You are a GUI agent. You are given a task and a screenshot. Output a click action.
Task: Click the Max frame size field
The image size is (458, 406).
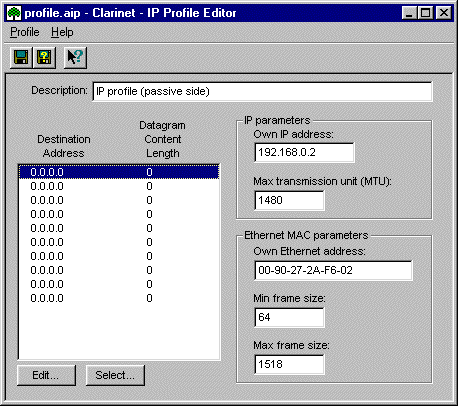click(x=289, y=364)
